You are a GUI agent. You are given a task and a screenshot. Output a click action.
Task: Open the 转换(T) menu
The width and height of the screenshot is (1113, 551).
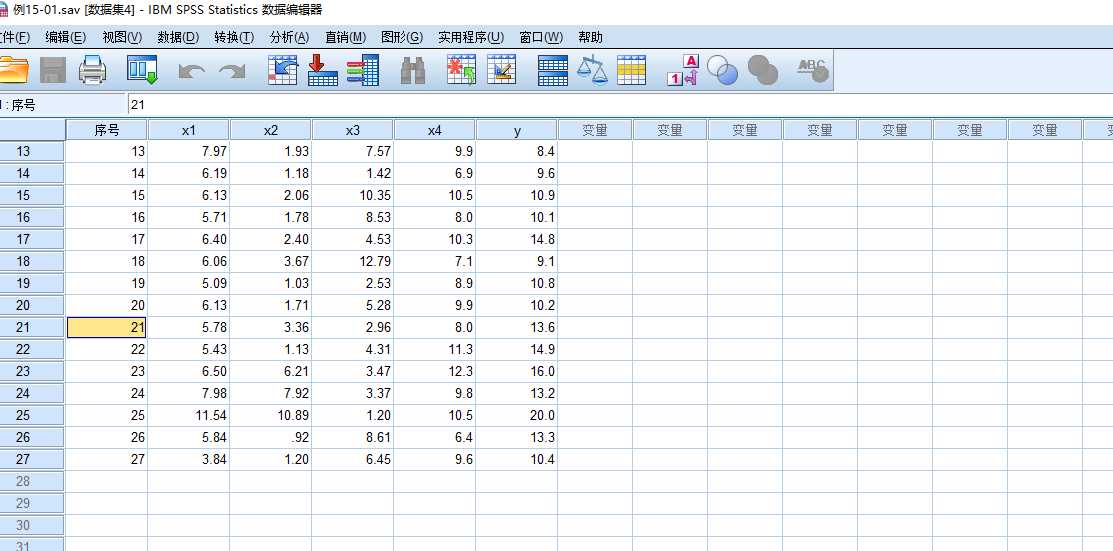(234, 38)
